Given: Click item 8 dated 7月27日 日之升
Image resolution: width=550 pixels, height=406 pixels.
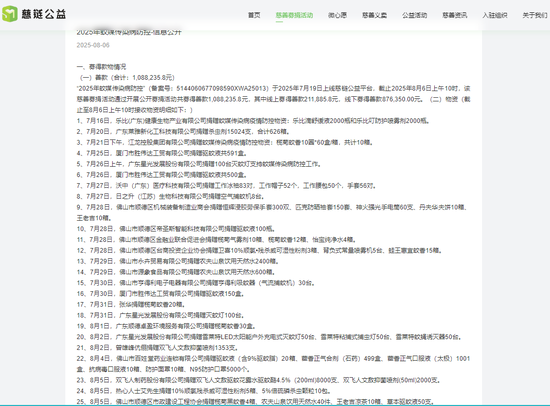Looking at the screenshot, I should (x=170, y=197).
